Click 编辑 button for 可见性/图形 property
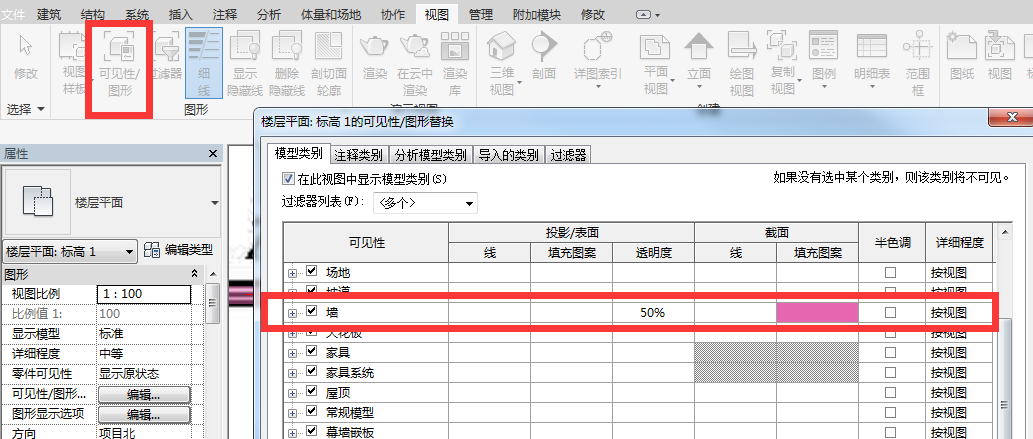Image resolution: width=1033 pixels, height=439 pixels. pos(144,395)
